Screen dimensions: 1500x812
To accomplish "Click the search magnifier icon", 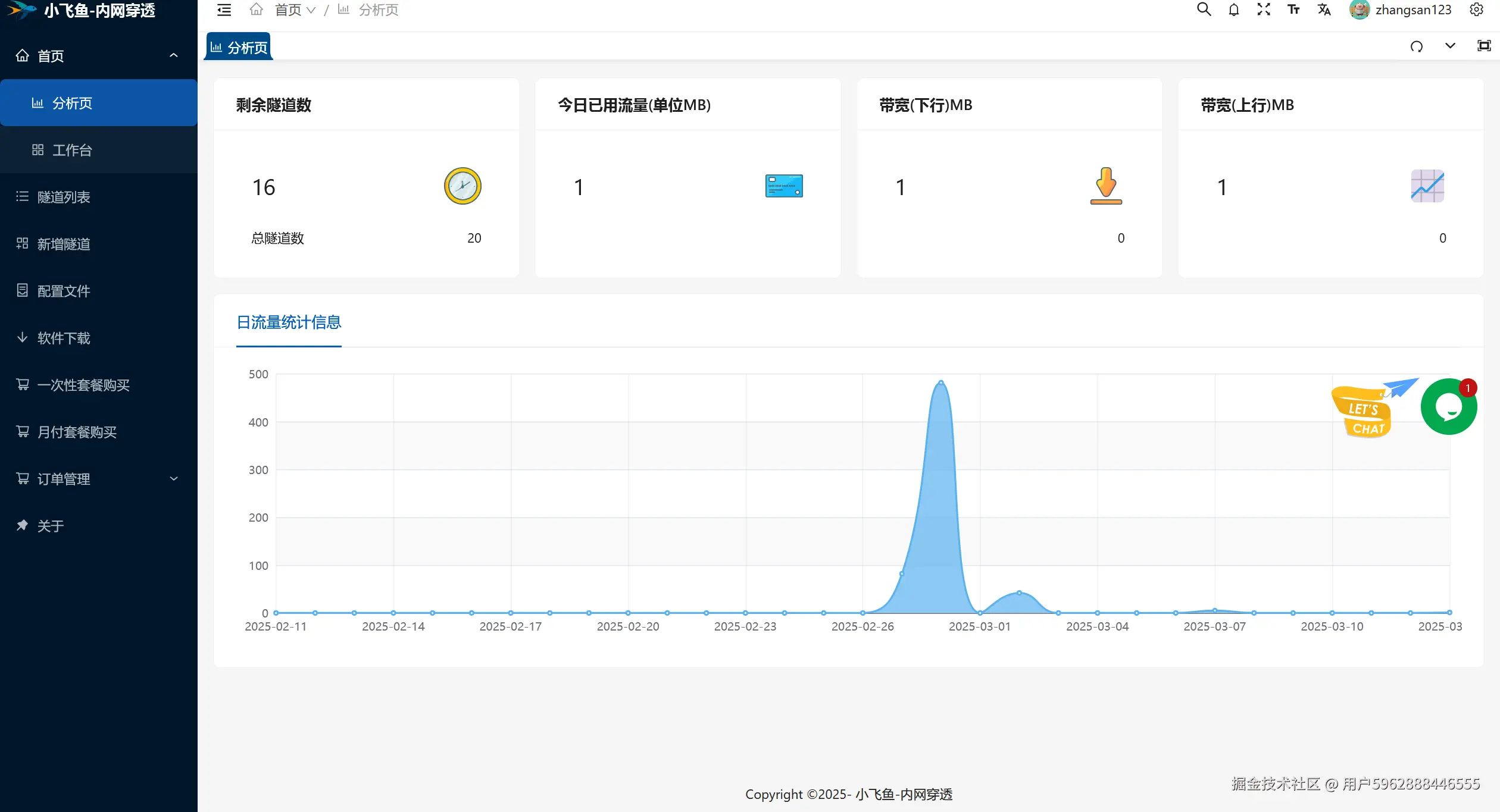I will pyautogui.click(x=1204, y=10).
